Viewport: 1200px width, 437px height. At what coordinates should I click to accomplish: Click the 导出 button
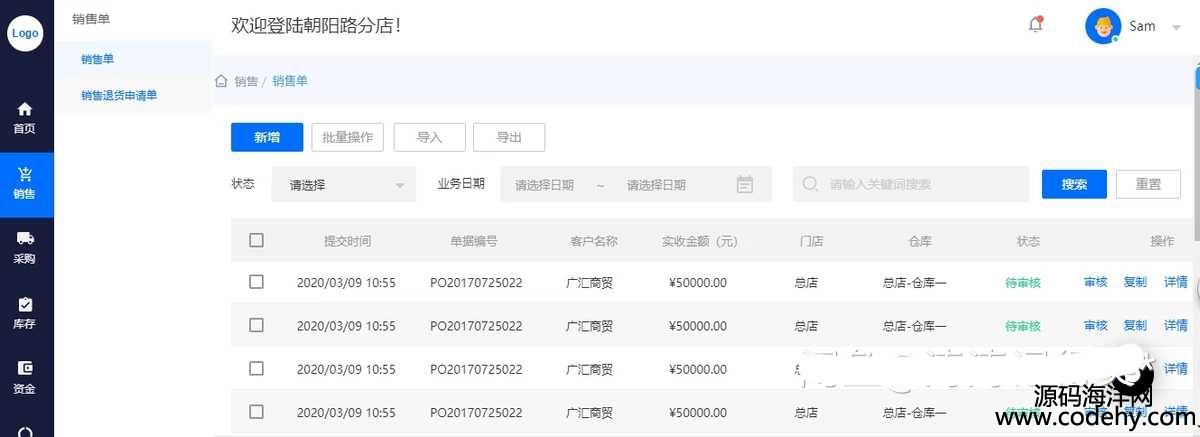click(509, 137)
